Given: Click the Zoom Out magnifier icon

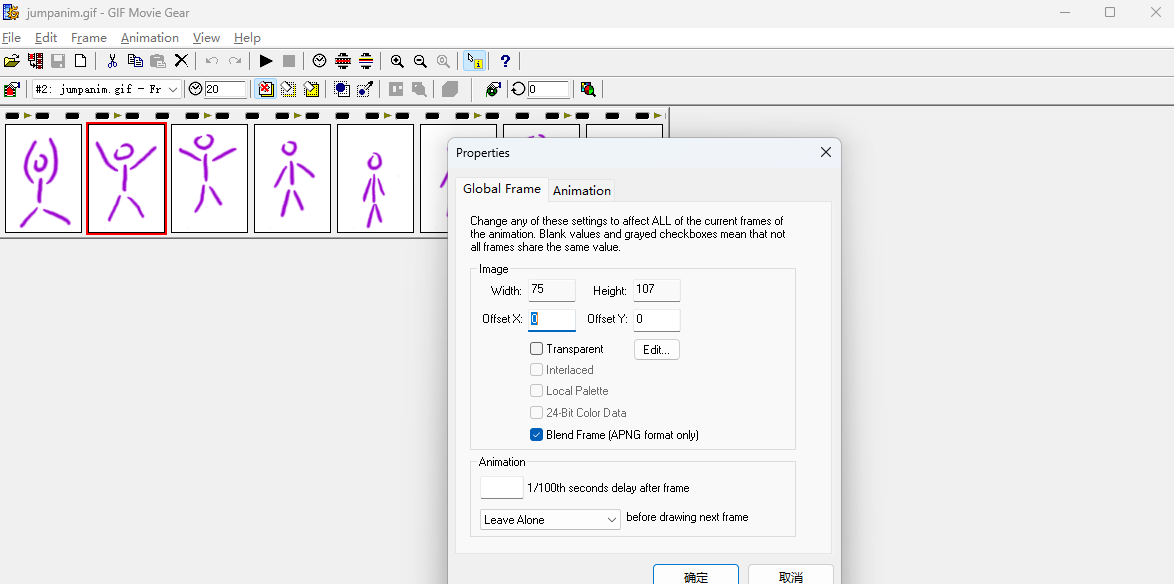Looking at the screenshot, I should (420, 61).
